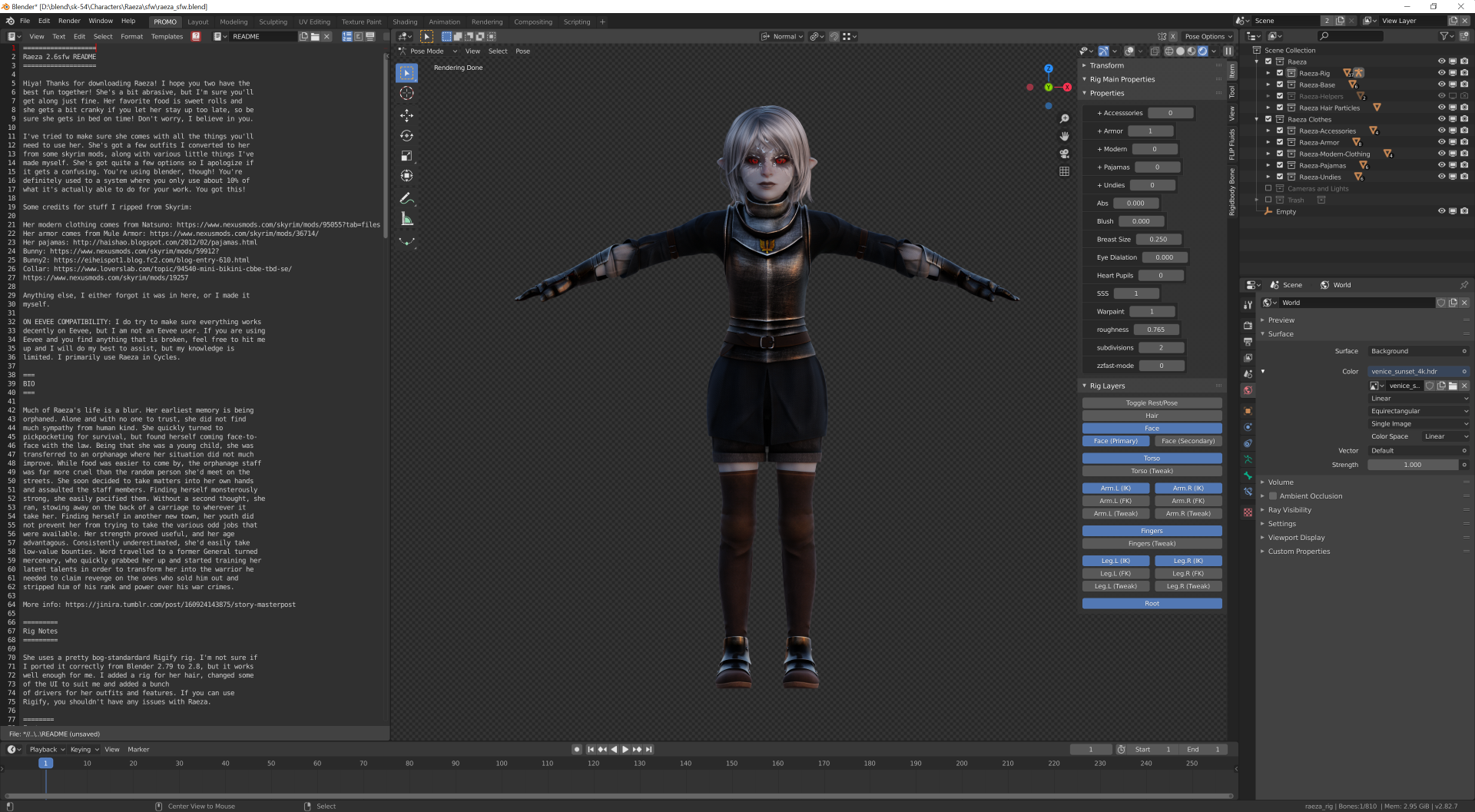
Task: Select the Measure tool
Action: pos(406,219)
